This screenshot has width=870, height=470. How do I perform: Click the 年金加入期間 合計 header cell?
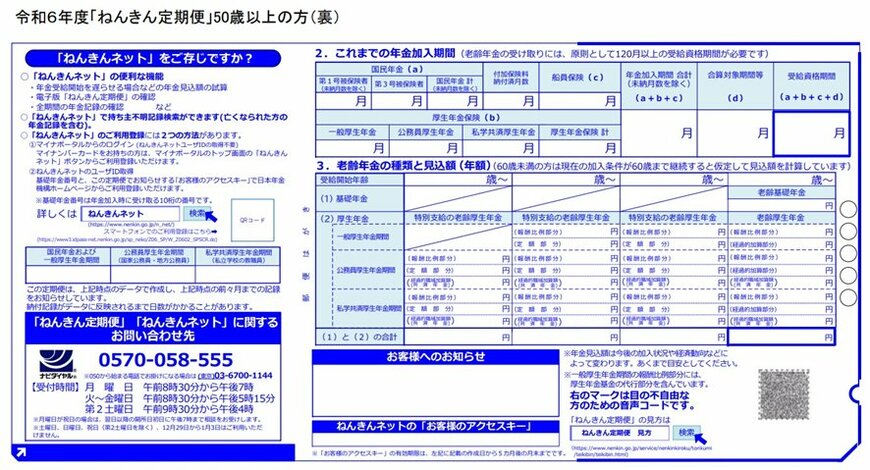(659, 86)
